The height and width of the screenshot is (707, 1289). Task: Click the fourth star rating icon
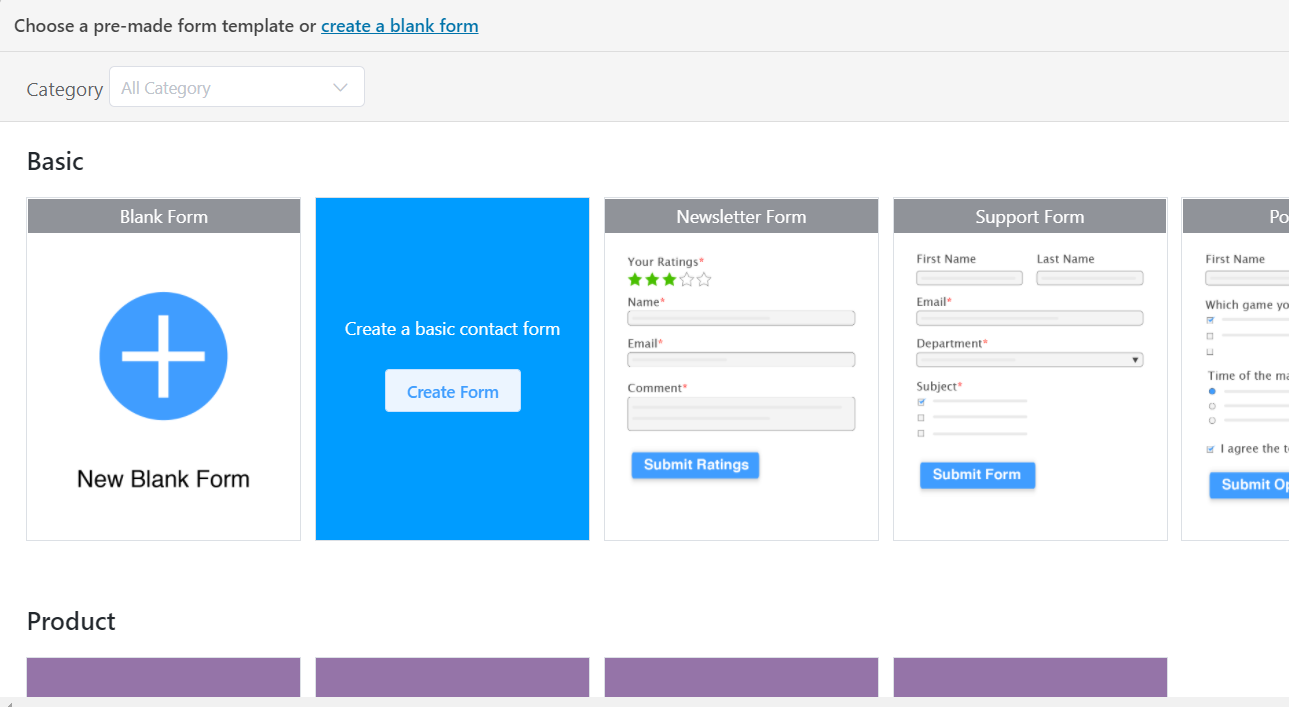685,279
